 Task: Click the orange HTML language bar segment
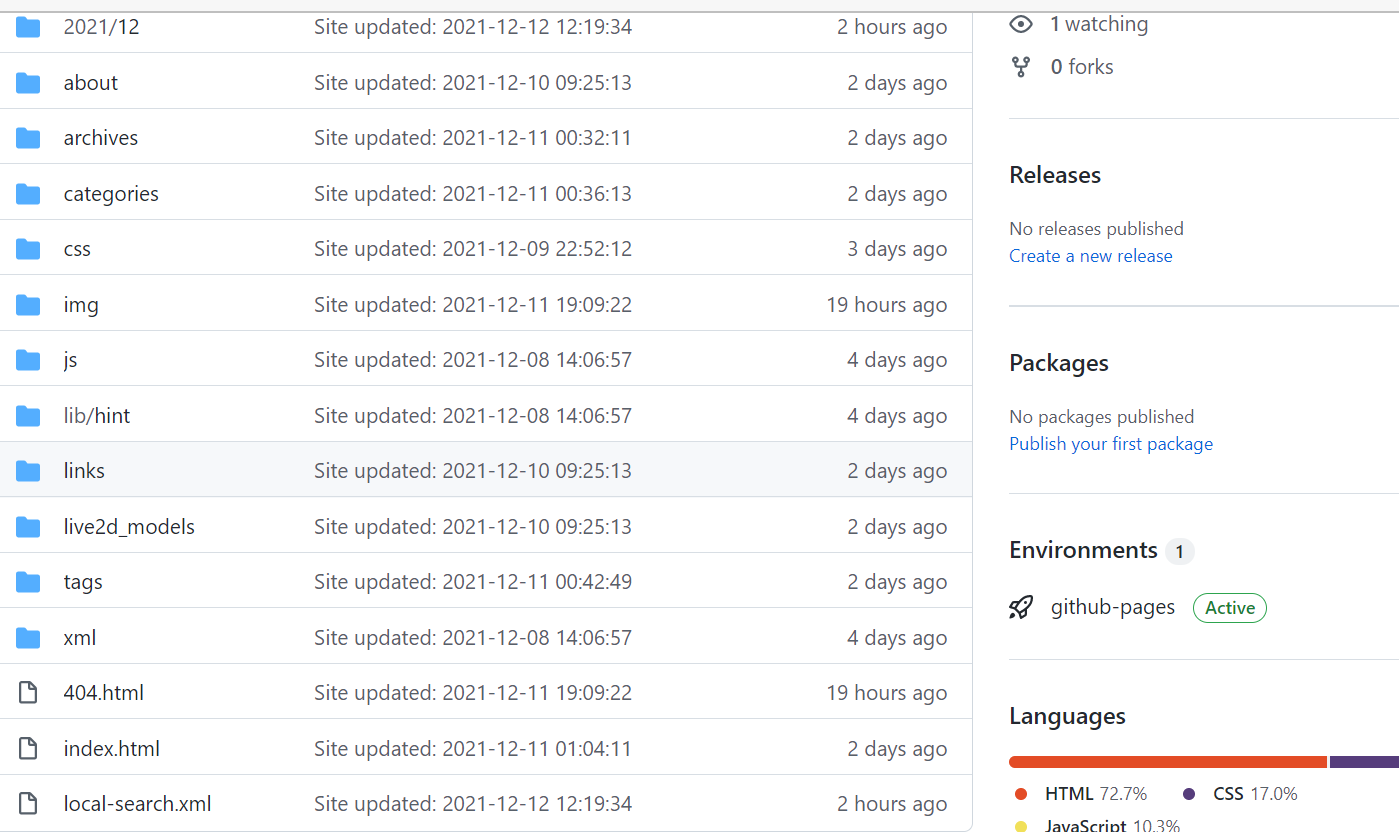pos(1168,762)
